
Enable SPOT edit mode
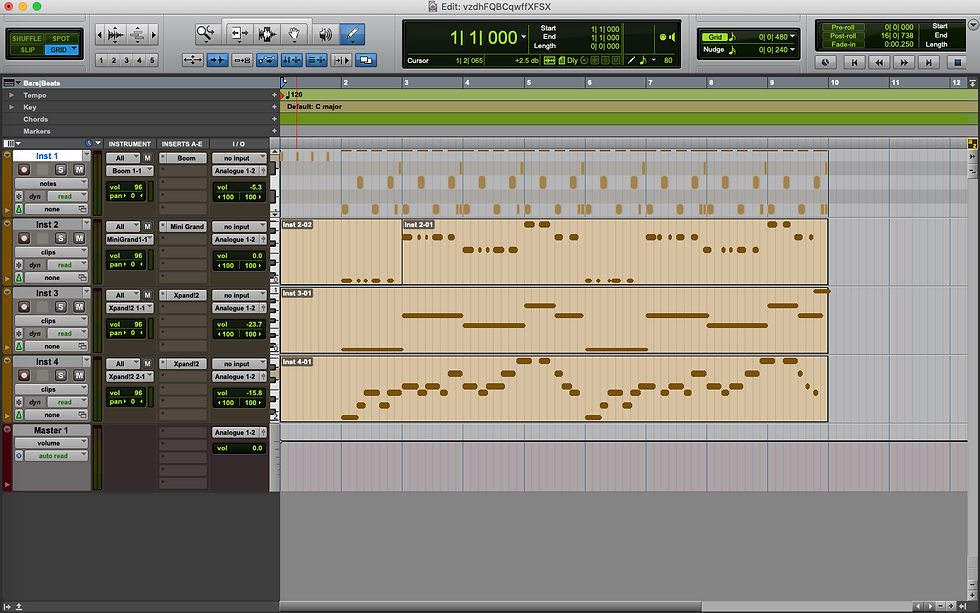(61, 38)
